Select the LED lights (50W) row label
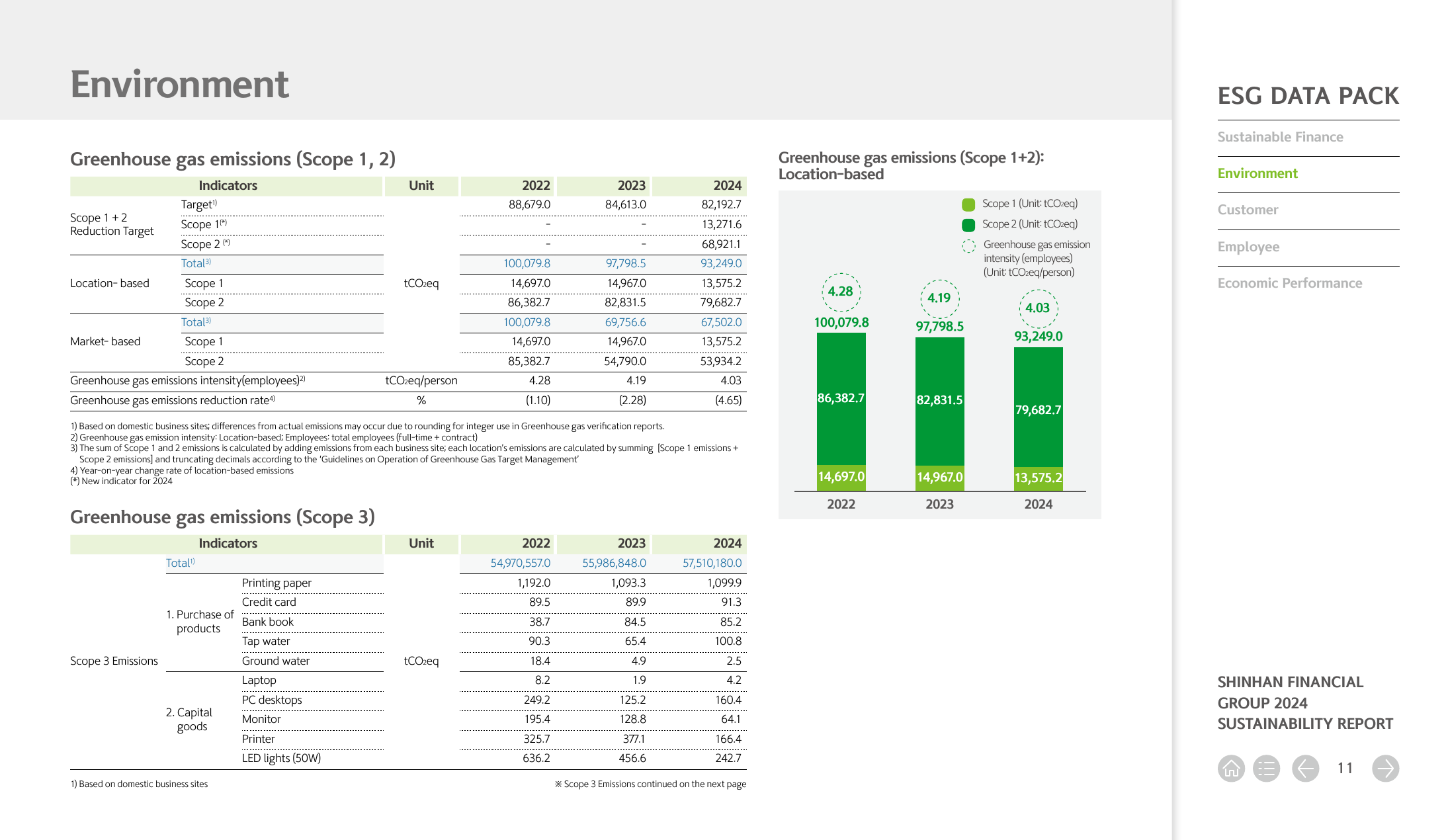The height and width of the screenshot is (840, 1446). tap(281, 759)
